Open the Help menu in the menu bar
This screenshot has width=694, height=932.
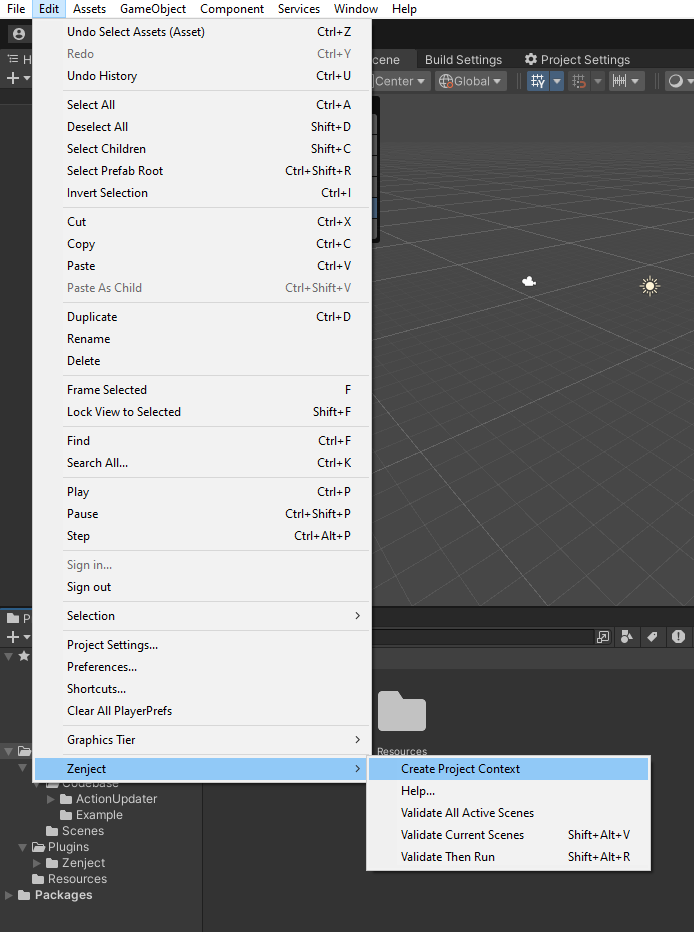pos(404,9)
